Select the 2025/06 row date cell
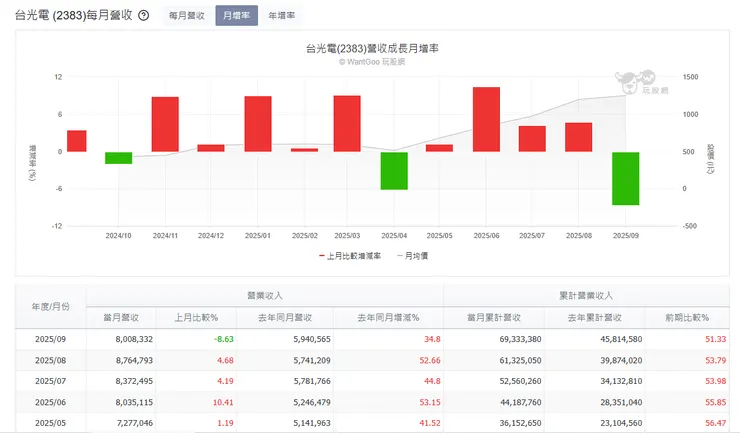Viewport: 740px width, 433px height. 50,402
